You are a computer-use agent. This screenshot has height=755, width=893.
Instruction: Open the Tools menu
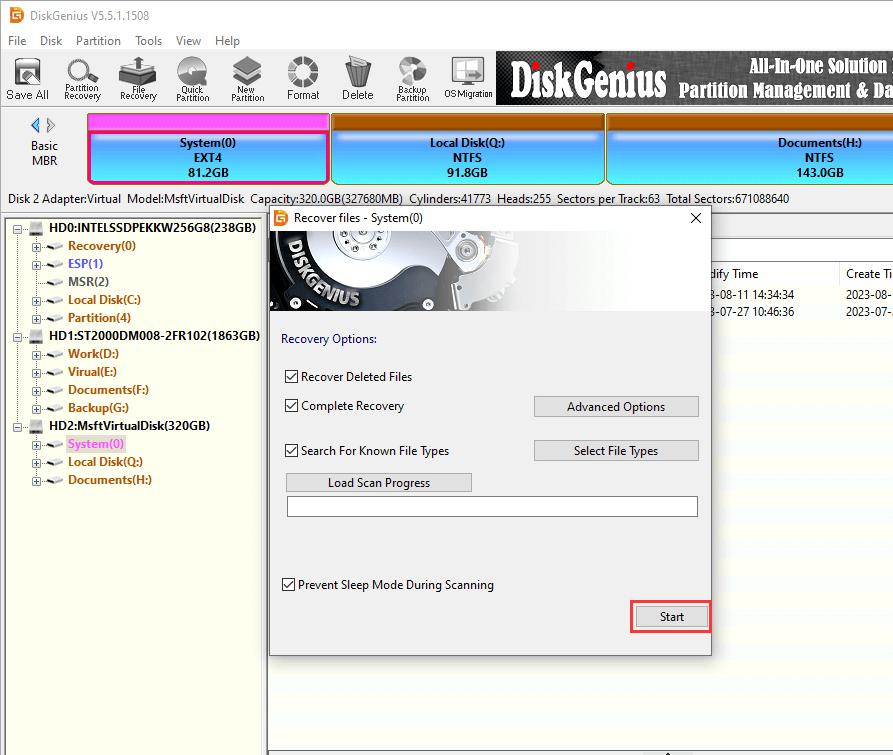pyautogui.click(x=149, y=41)
